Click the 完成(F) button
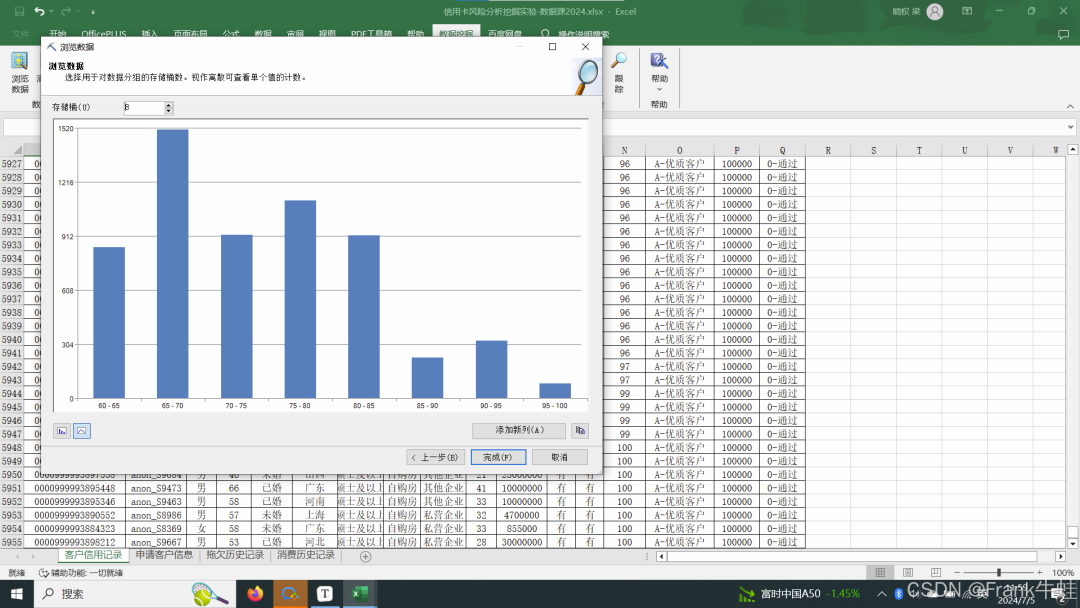Image resolution: width=1080 pixels, height=608 pixels. [x=497, y=457]
